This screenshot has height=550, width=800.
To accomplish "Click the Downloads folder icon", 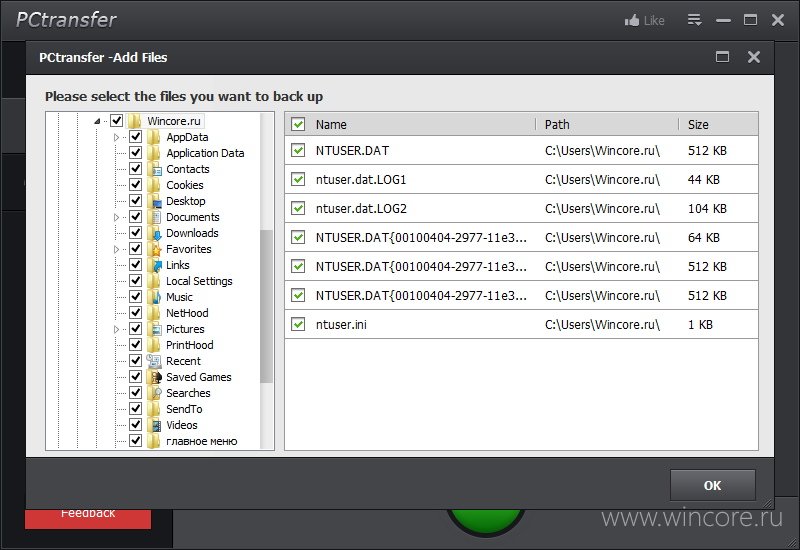I will click(153, 233).
